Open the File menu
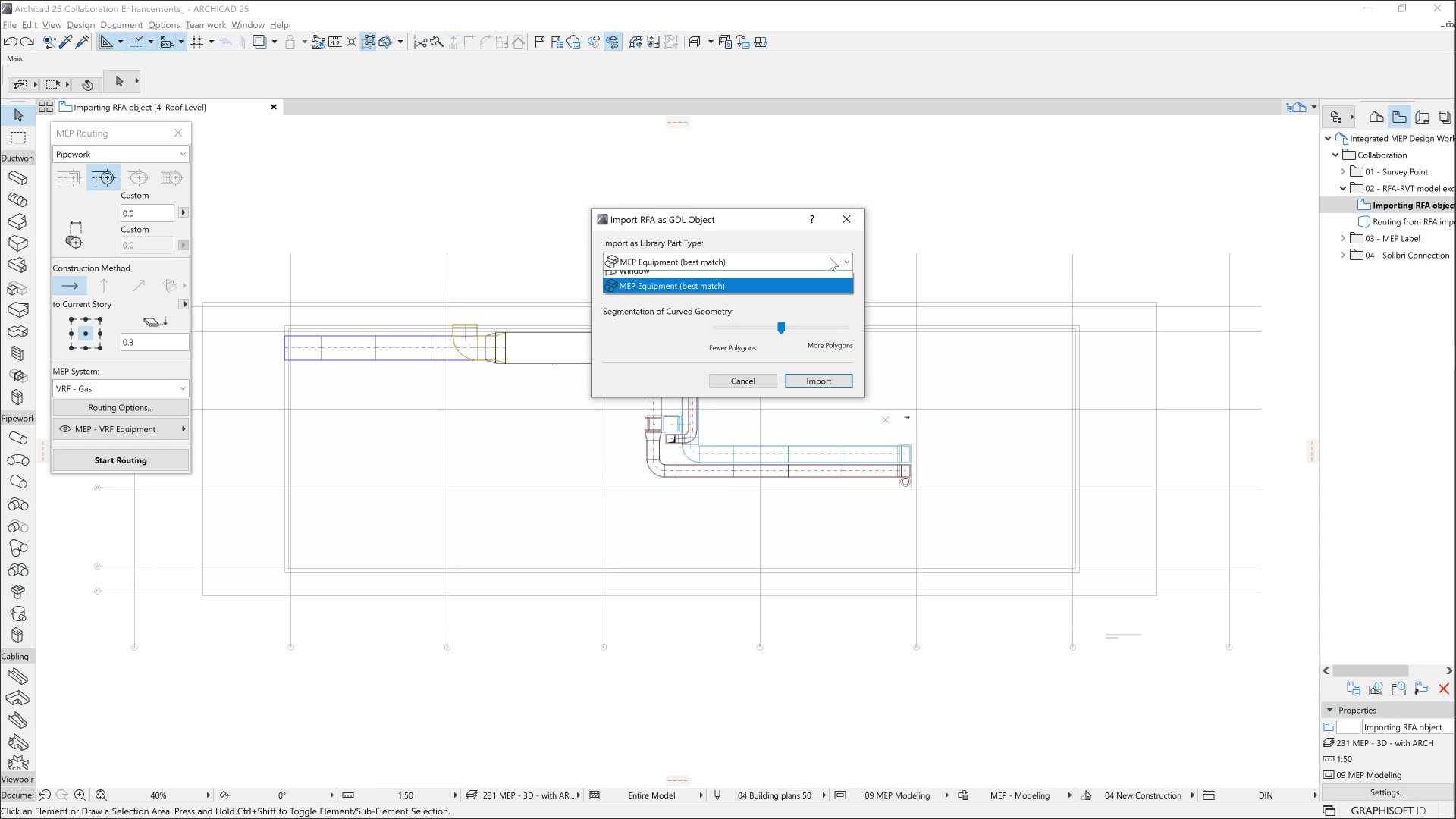The height and width of the screenshot is (819, 1456). click(x=10, y=24)
